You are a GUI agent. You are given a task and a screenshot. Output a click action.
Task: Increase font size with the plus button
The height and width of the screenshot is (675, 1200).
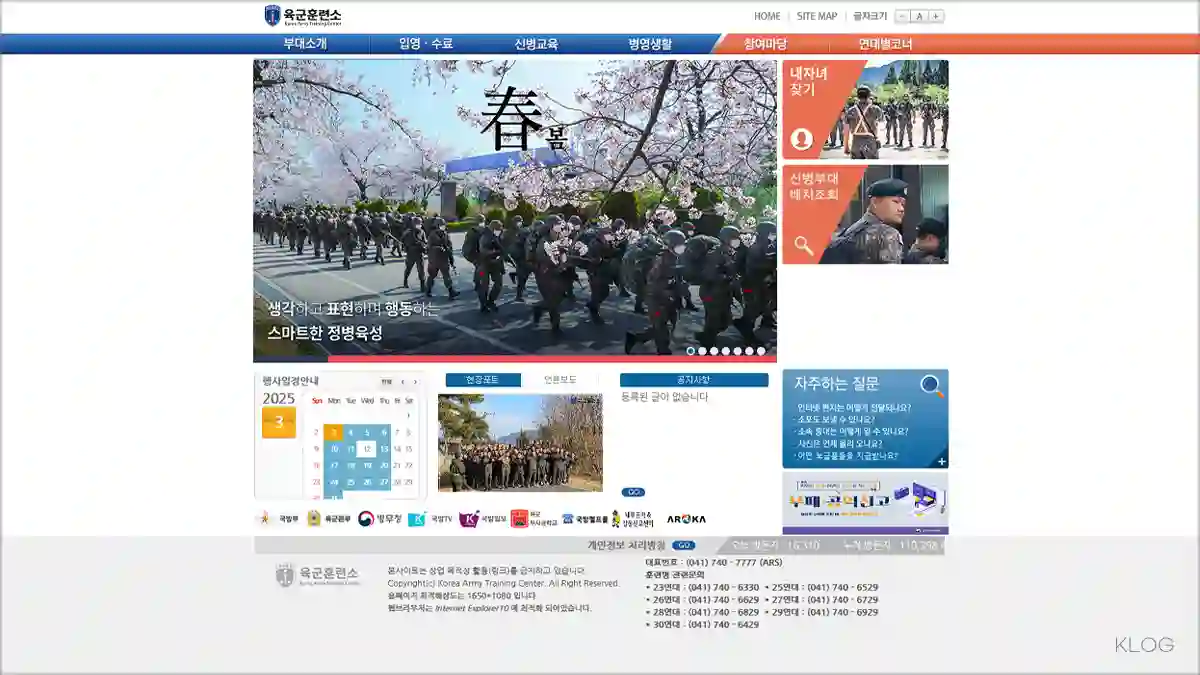coord(934,15)
